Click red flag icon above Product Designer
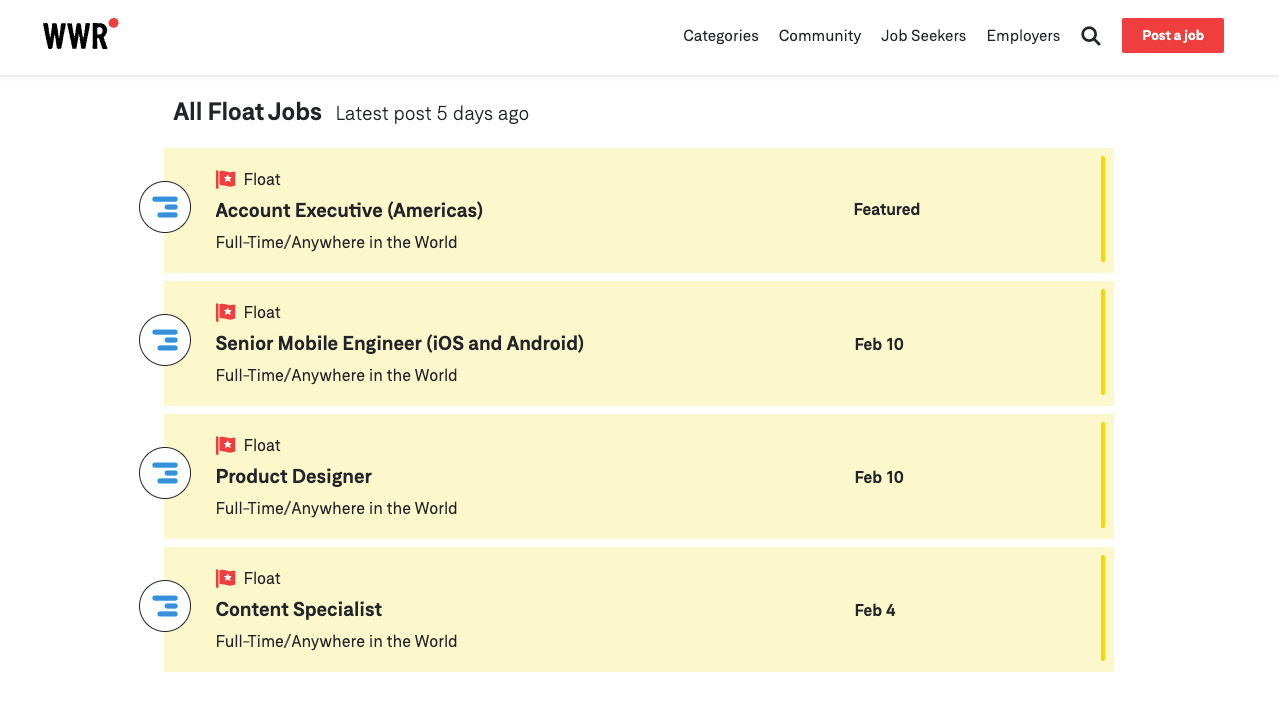The height and width of the screenshot is (715, 1279). click(226, 445)
